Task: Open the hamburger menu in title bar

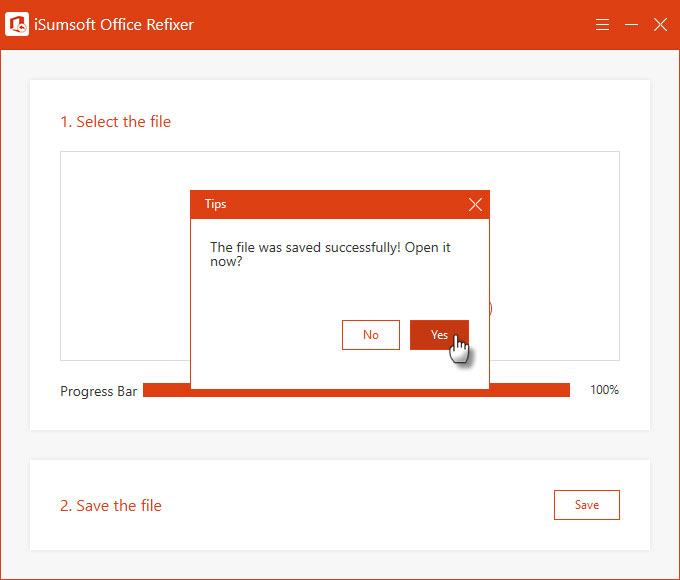Action: [602, 25]
